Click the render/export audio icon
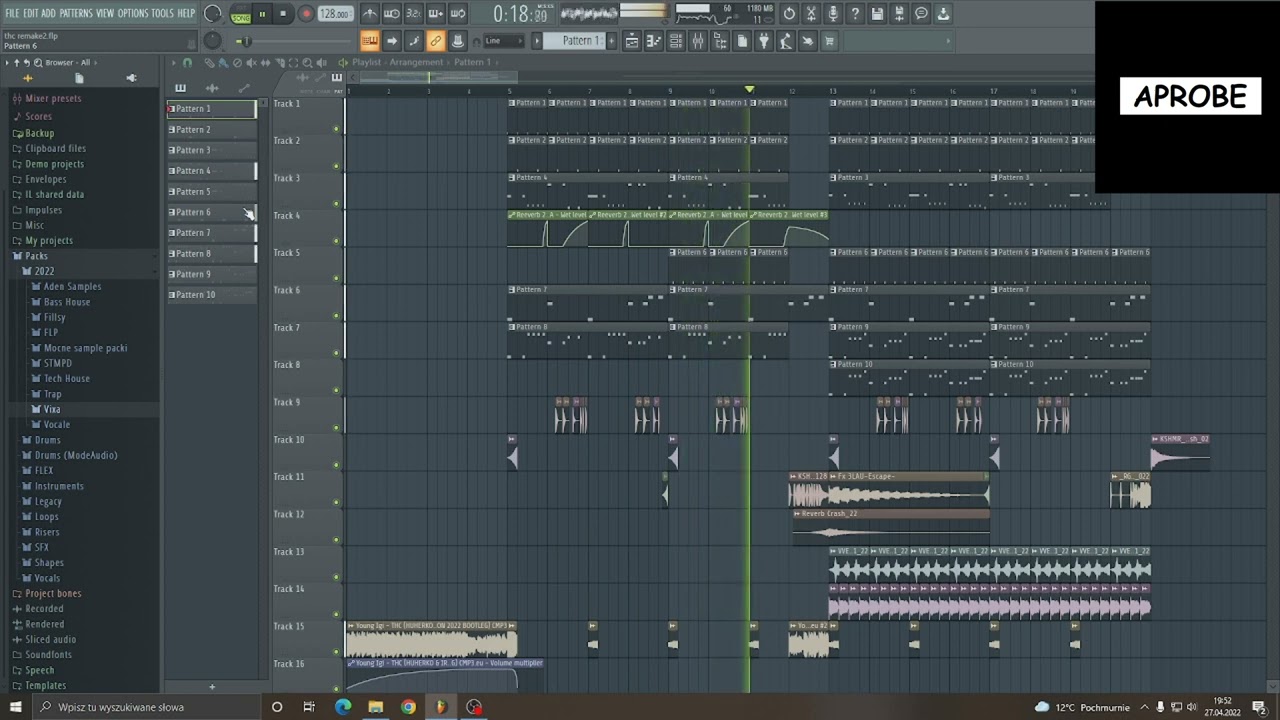This screenshot has width=1280, height=720. (899, 14)
